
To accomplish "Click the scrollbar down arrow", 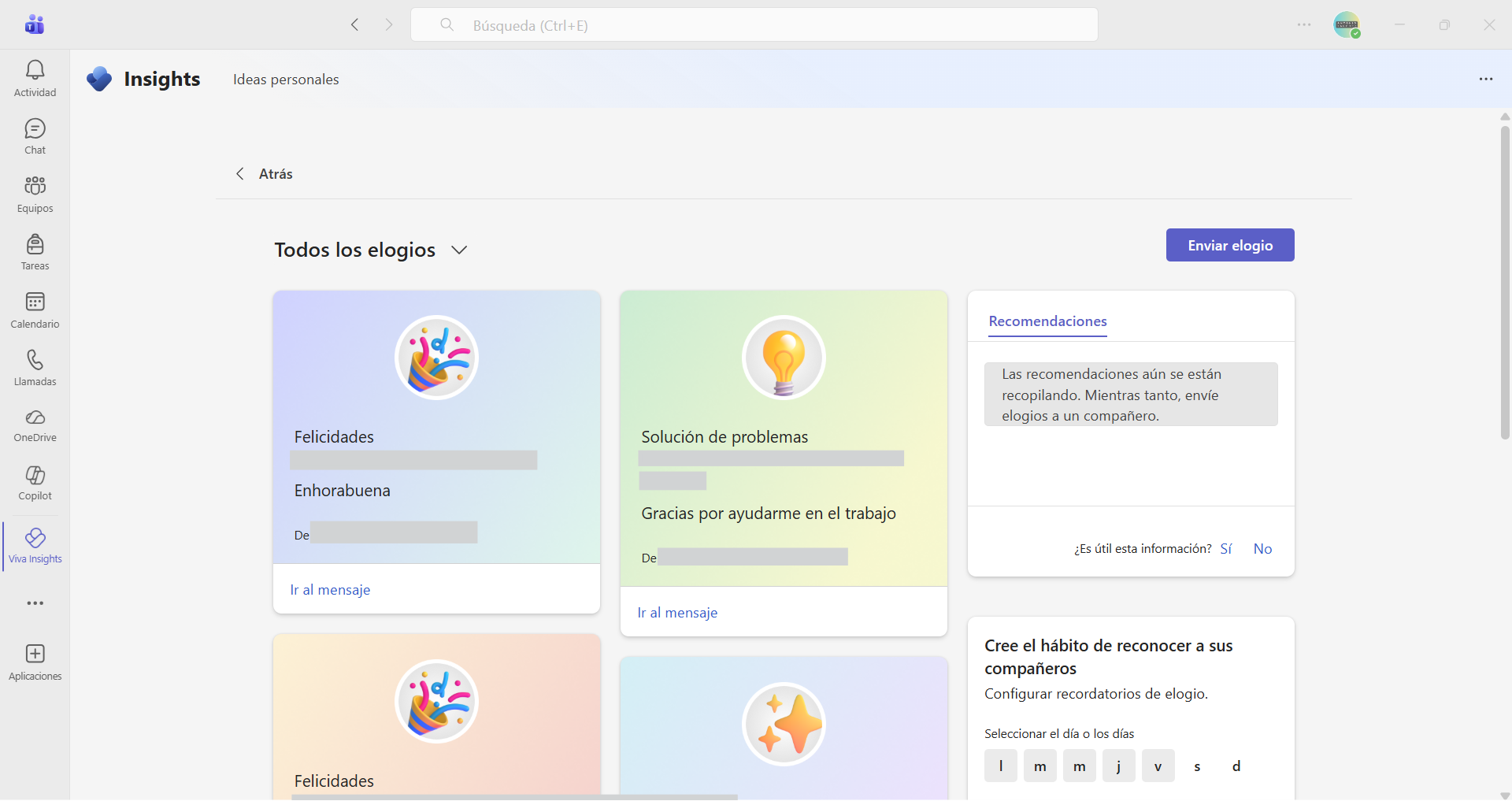I will coord(1504,795).
